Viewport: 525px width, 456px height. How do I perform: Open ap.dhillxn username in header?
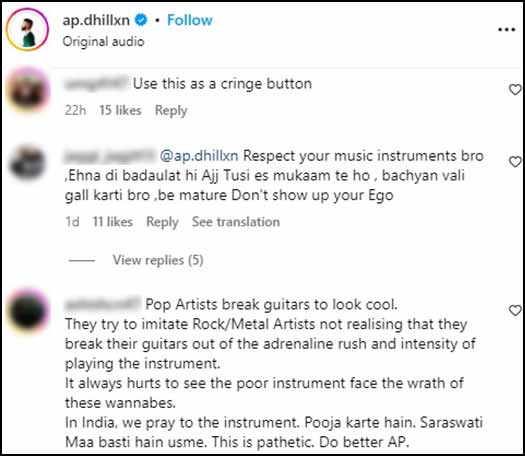(96, 20)
